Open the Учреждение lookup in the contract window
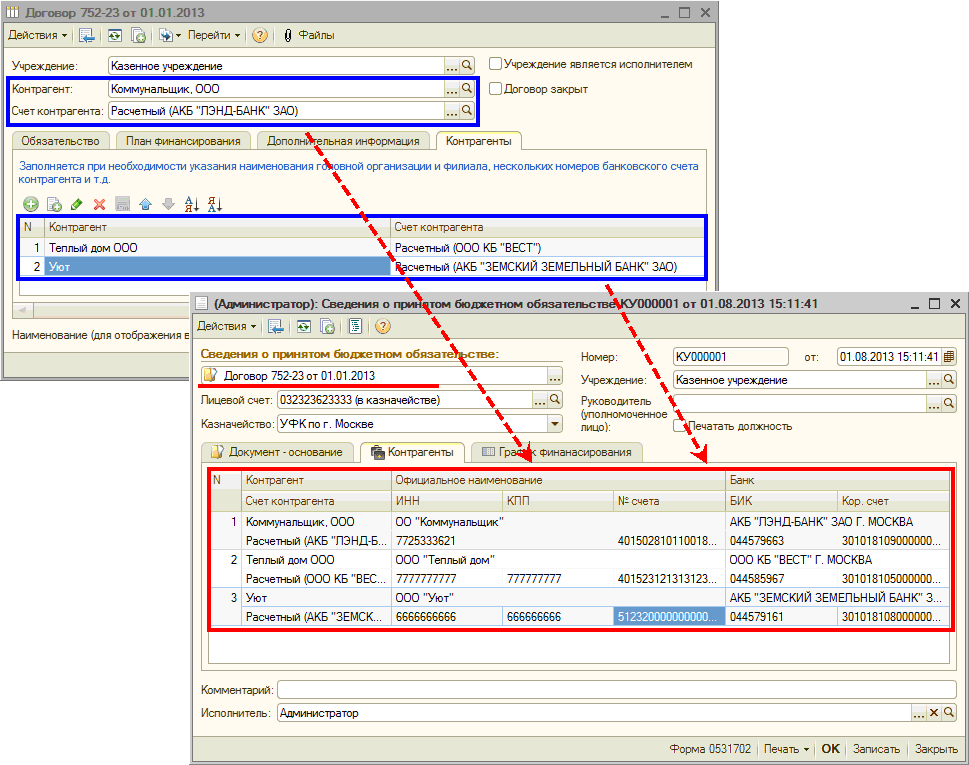The height and width of the screenshot is (765, 969). coord(467,65)
